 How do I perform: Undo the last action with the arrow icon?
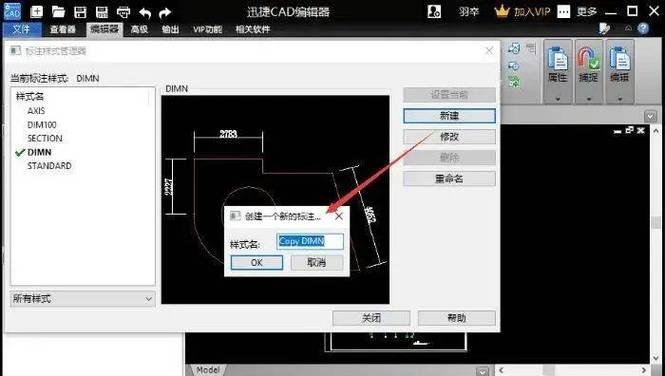(145, 13)
